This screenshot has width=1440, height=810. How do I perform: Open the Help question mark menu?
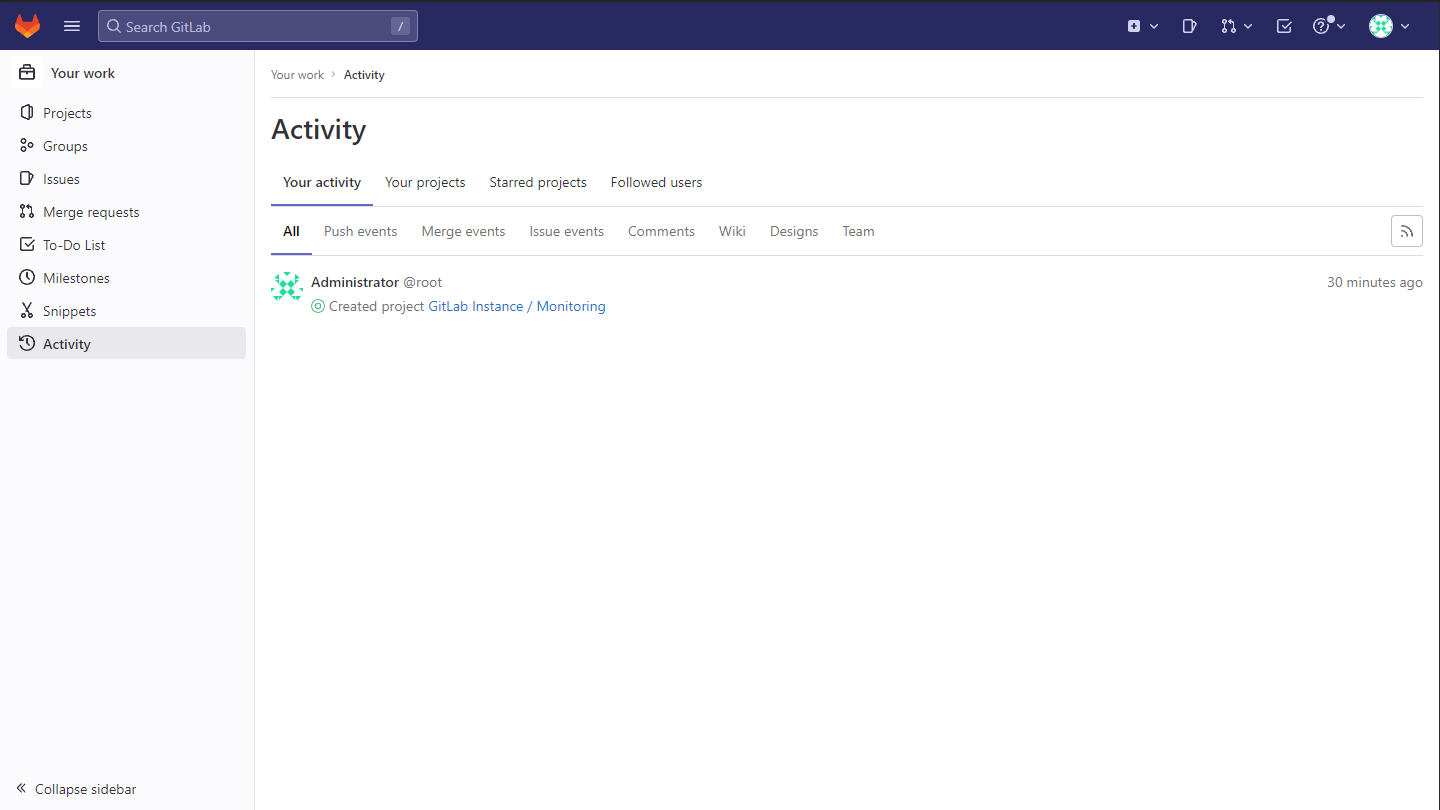tap(1329, 26)
